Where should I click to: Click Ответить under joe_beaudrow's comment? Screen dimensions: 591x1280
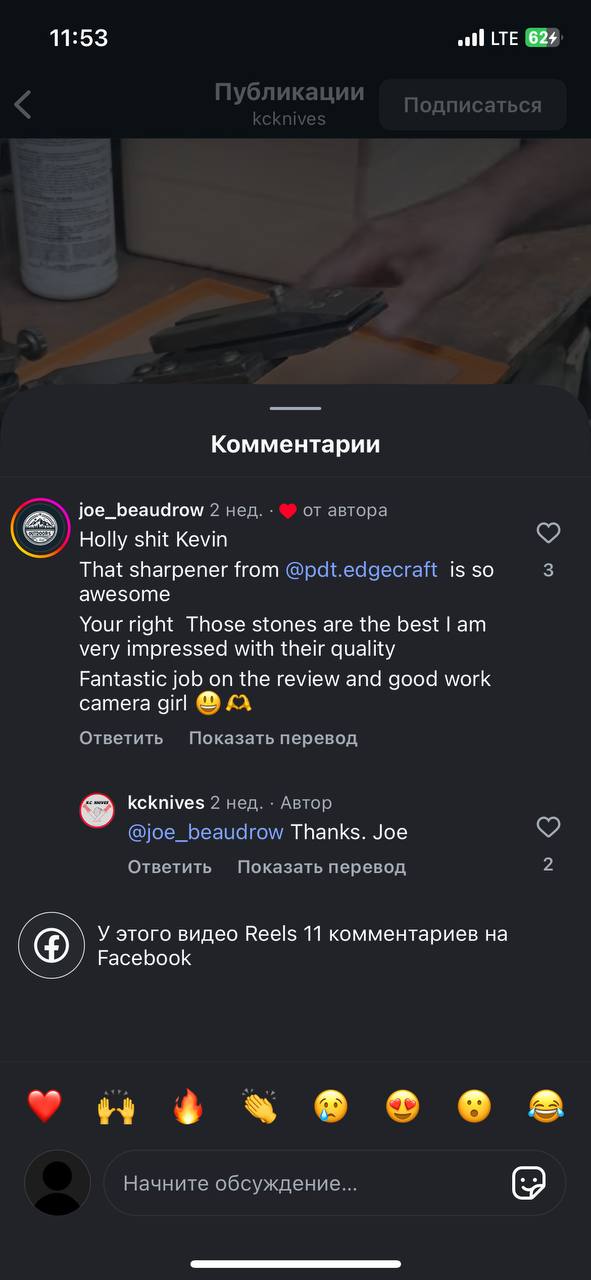pyautogui.click(x=121, y=738)
